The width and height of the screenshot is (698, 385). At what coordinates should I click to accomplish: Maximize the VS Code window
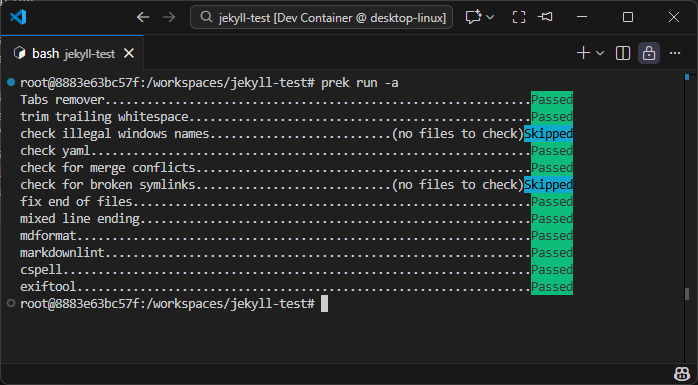point(628,17)
